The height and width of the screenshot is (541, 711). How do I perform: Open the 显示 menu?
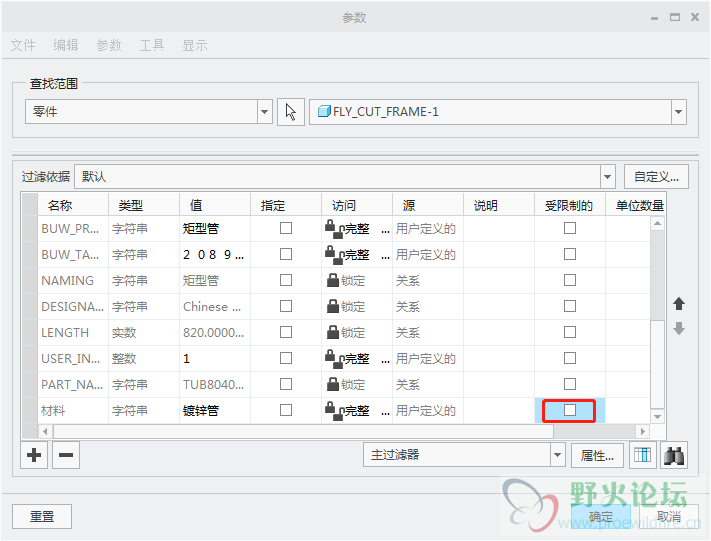click(x=195, y=45)
